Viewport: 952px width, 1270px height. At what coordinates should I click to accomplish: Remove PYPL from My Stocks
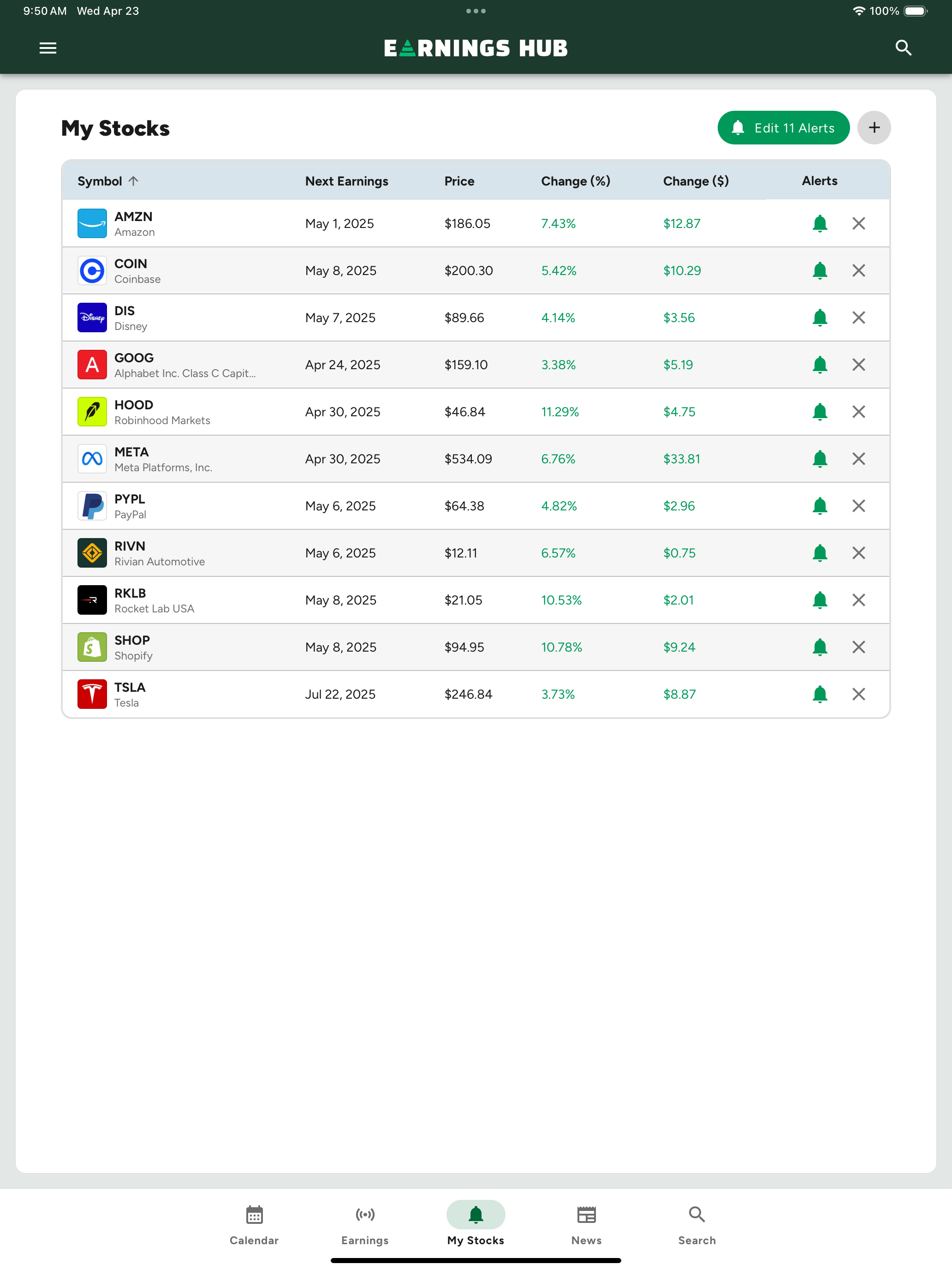858,506
